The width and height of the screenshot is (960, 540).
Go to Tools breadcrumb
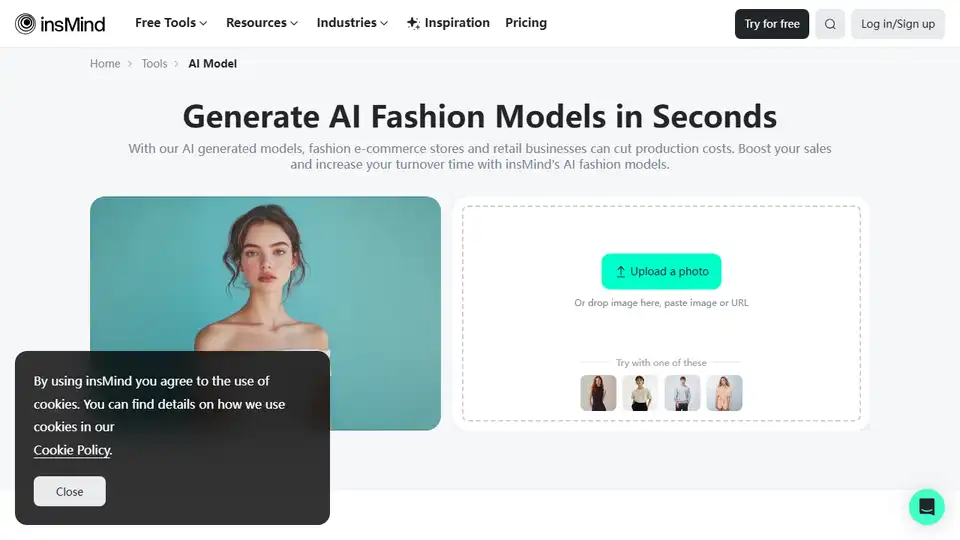tap(154, 64)
